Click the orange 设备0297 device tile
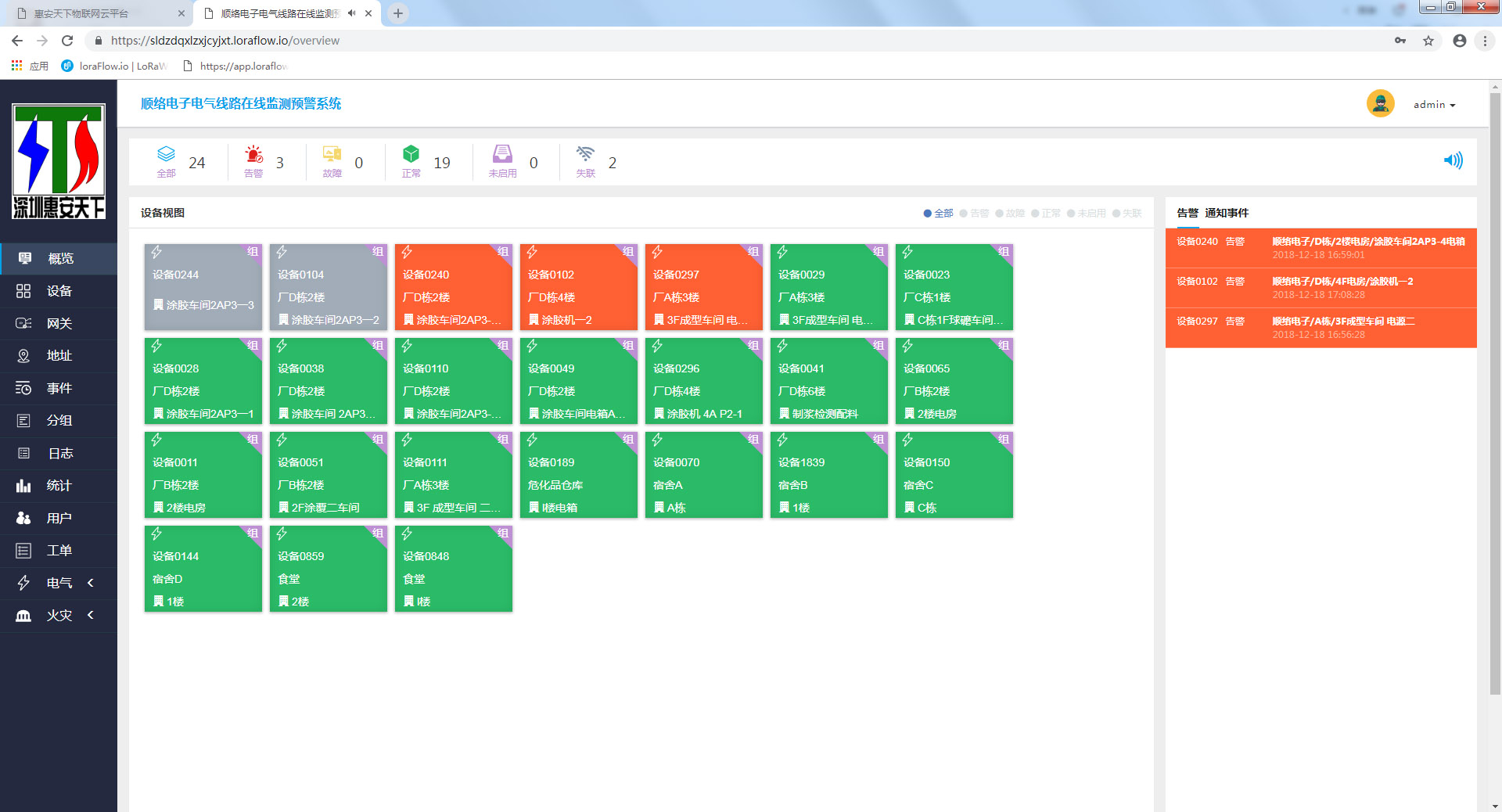 tap(703, 287)
